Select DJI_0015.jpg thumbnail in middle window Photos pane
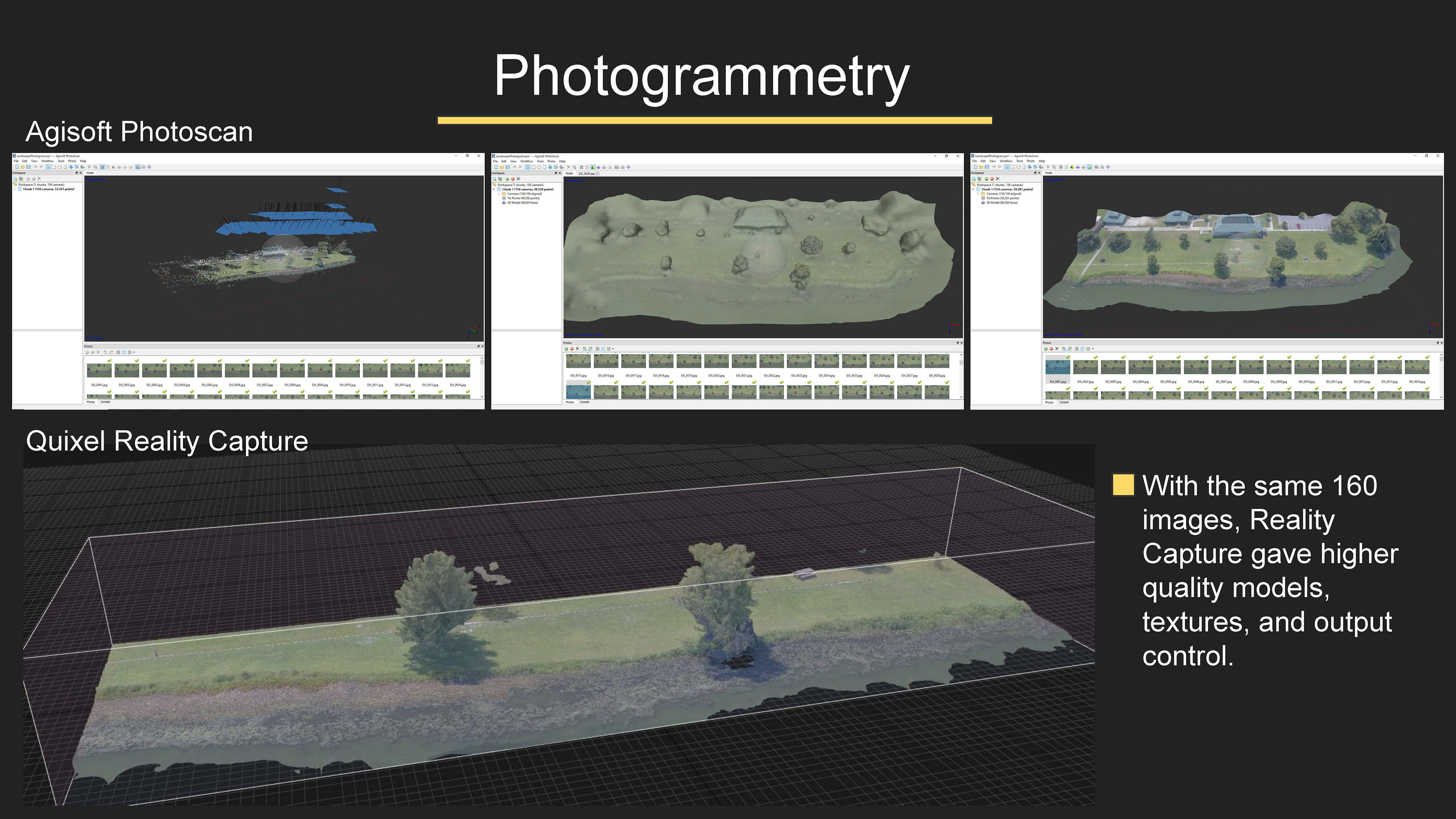 click(x=578, y=361)
